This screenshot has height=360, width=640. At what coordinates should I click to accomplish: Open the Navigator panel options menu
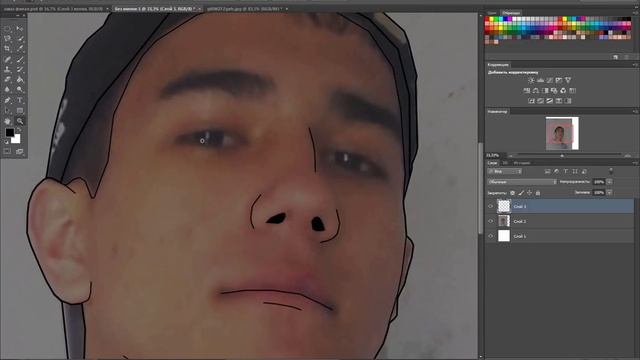pyautogui.click(x=635, y=111)
